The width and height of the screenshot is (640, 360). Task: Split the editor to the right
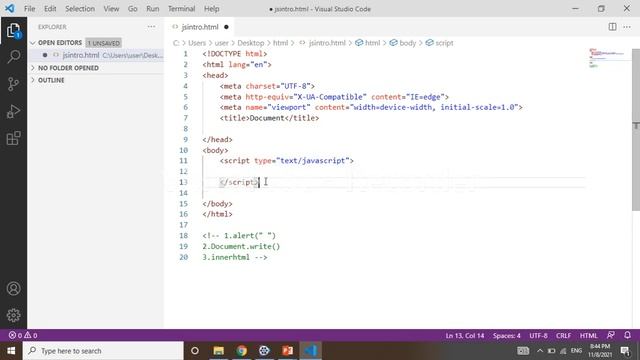[x=612, y=27]
